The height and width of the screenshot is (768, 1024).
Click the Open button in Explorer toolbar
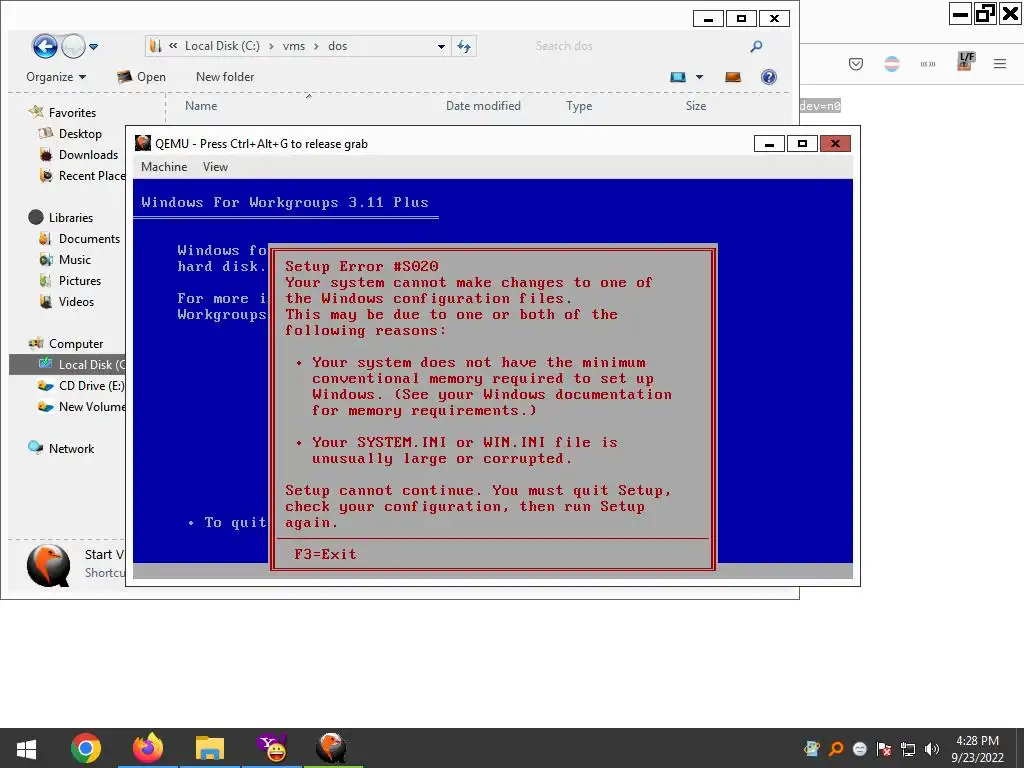click(x=141, y=77)
